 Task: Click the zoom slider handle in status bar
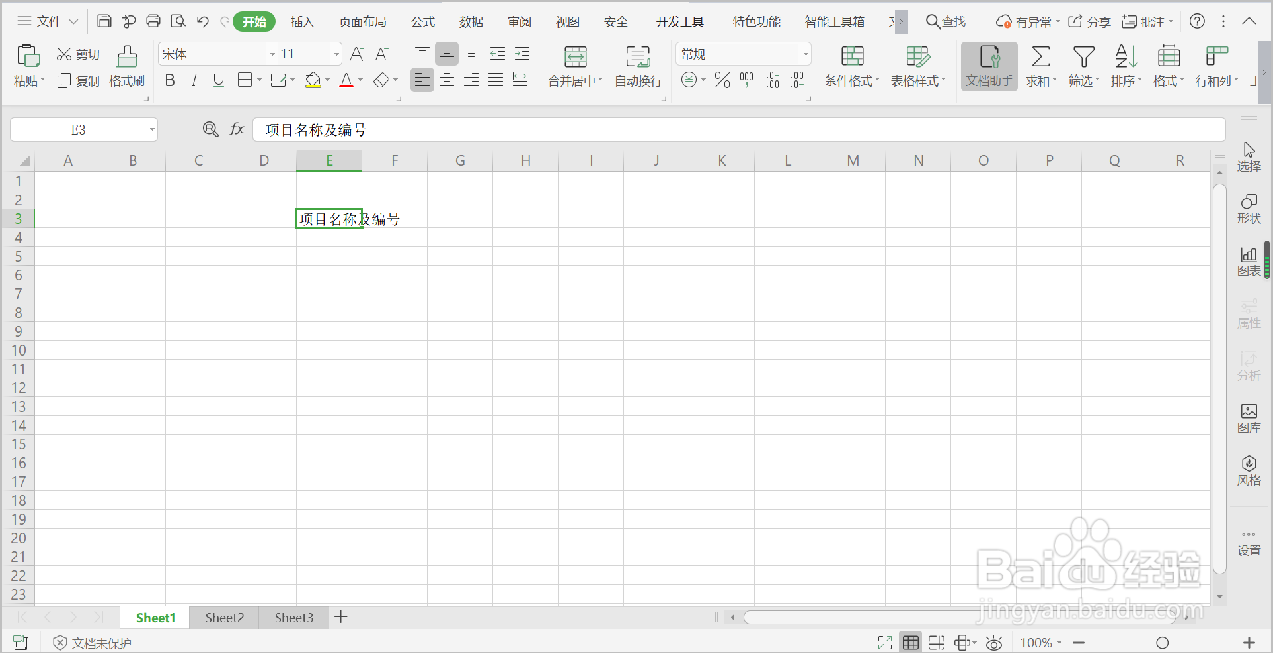click(1162, 643)
